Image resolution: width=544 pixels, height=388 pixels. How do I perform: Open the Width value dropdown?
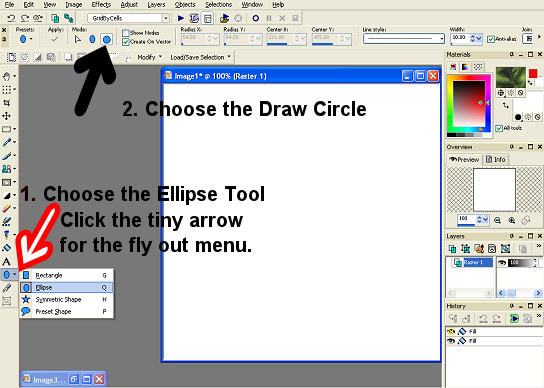click(479, 39)
